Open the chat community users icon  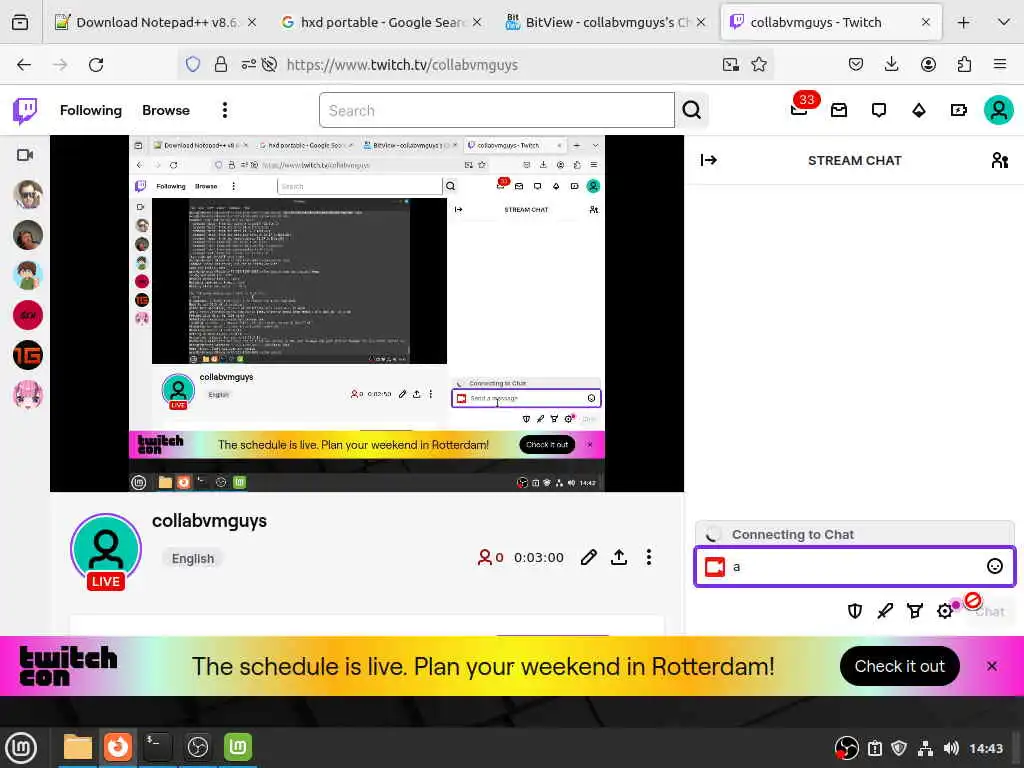[x=999, y=160]
